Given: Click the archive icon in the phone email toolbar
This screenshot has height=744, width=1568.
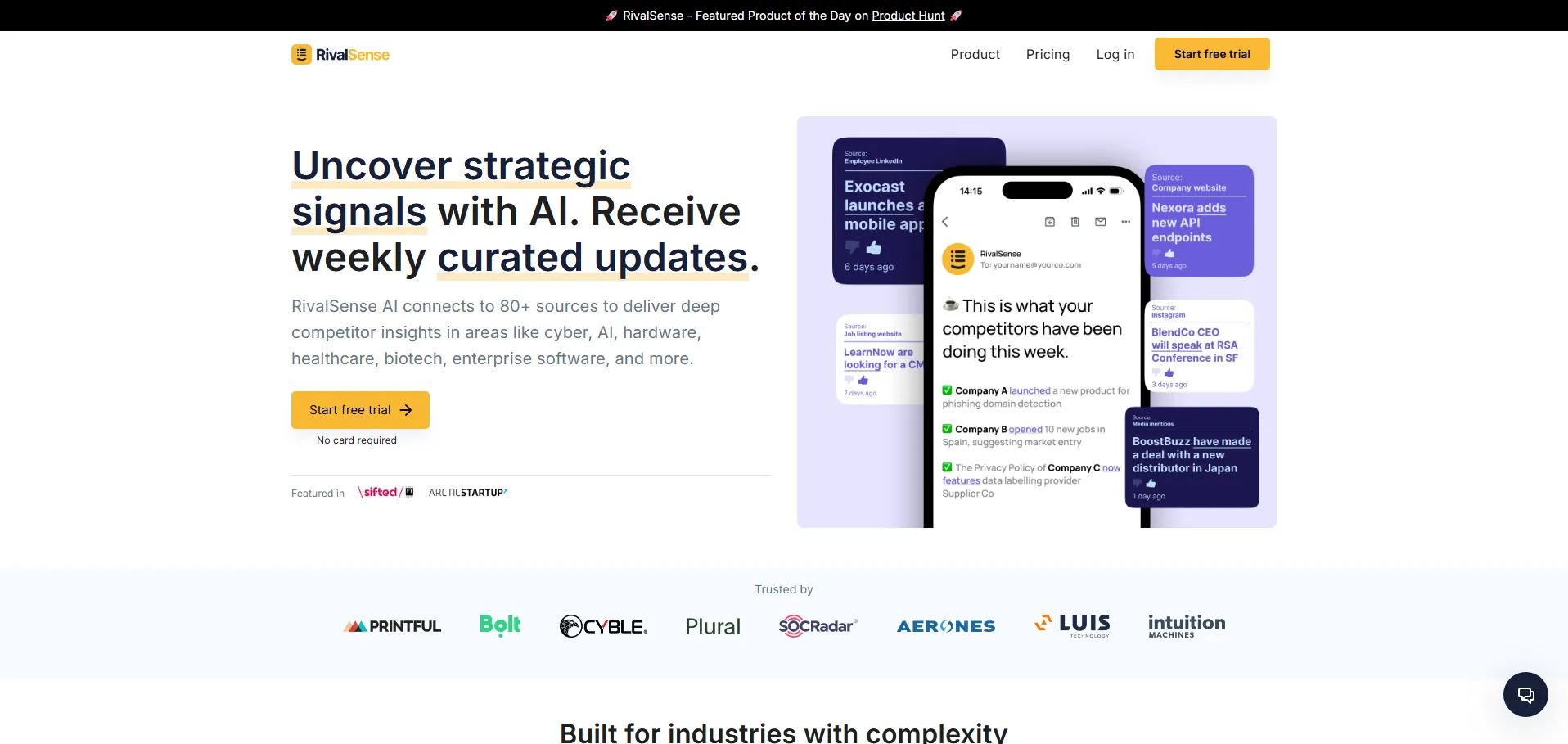Looking at the screenshot, I should tap(1050, 222).
